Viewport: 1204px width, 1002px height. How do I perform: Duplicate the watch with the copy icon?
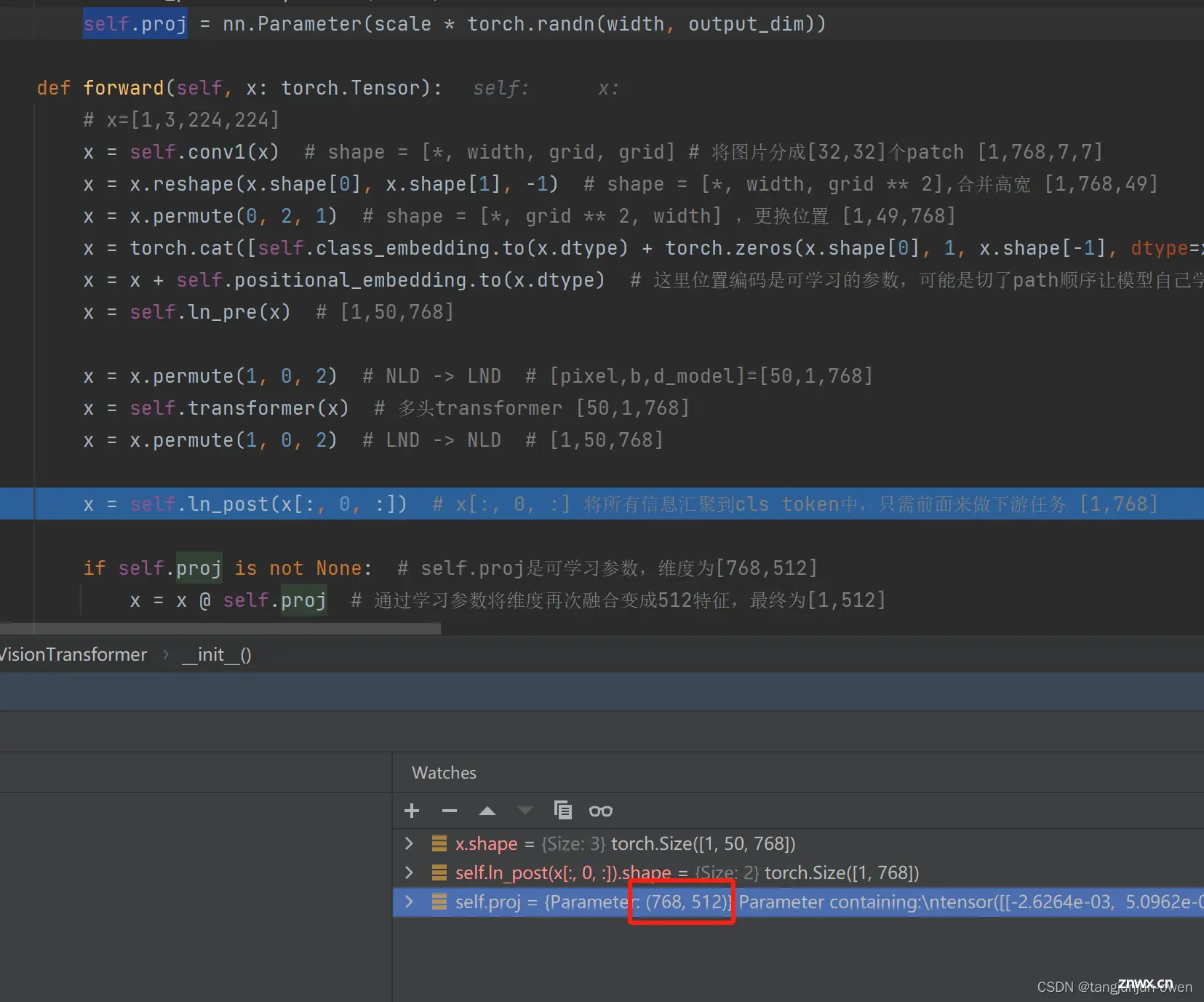pos(563,810)
